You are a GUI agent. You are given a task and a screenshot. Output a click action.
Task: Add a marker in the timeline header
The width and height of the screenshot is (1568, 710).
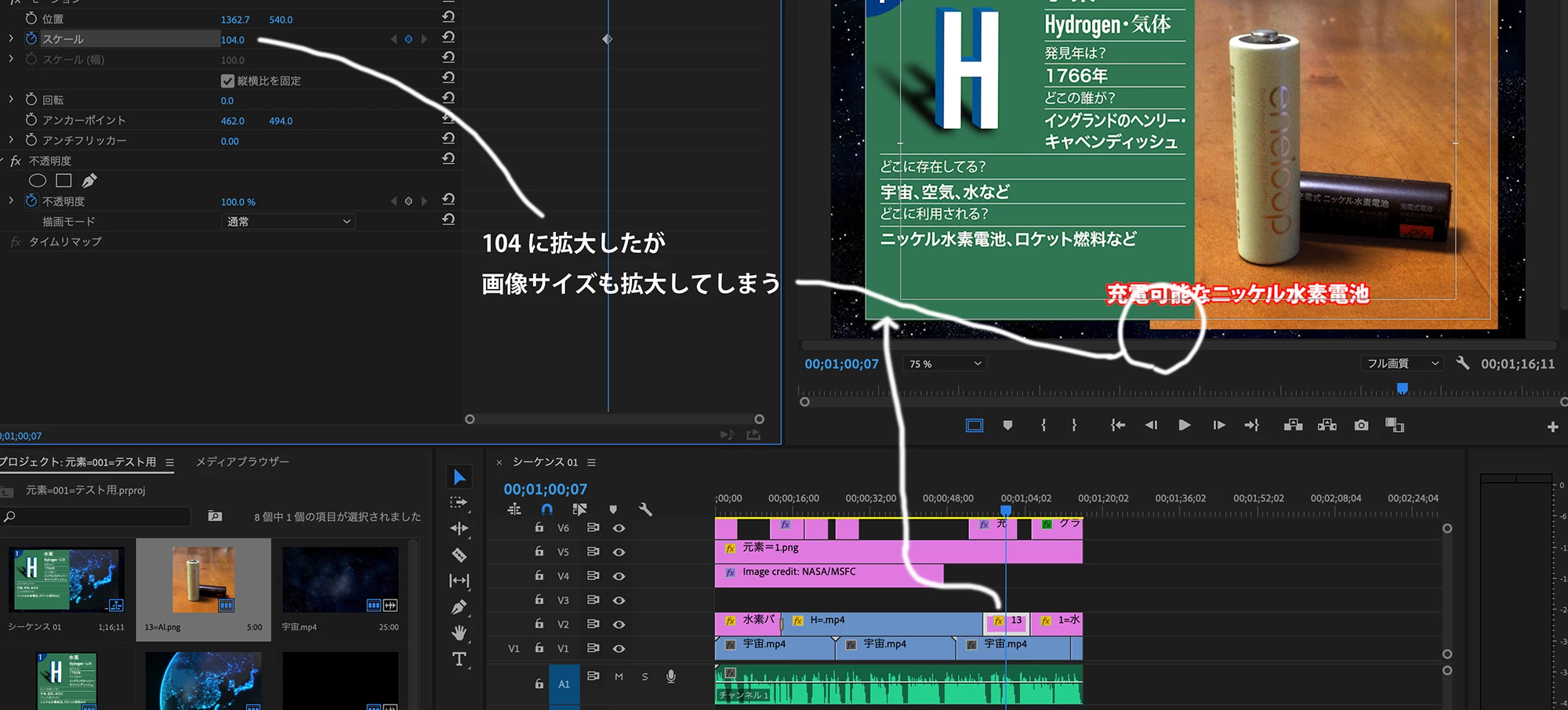pos(613,509)
